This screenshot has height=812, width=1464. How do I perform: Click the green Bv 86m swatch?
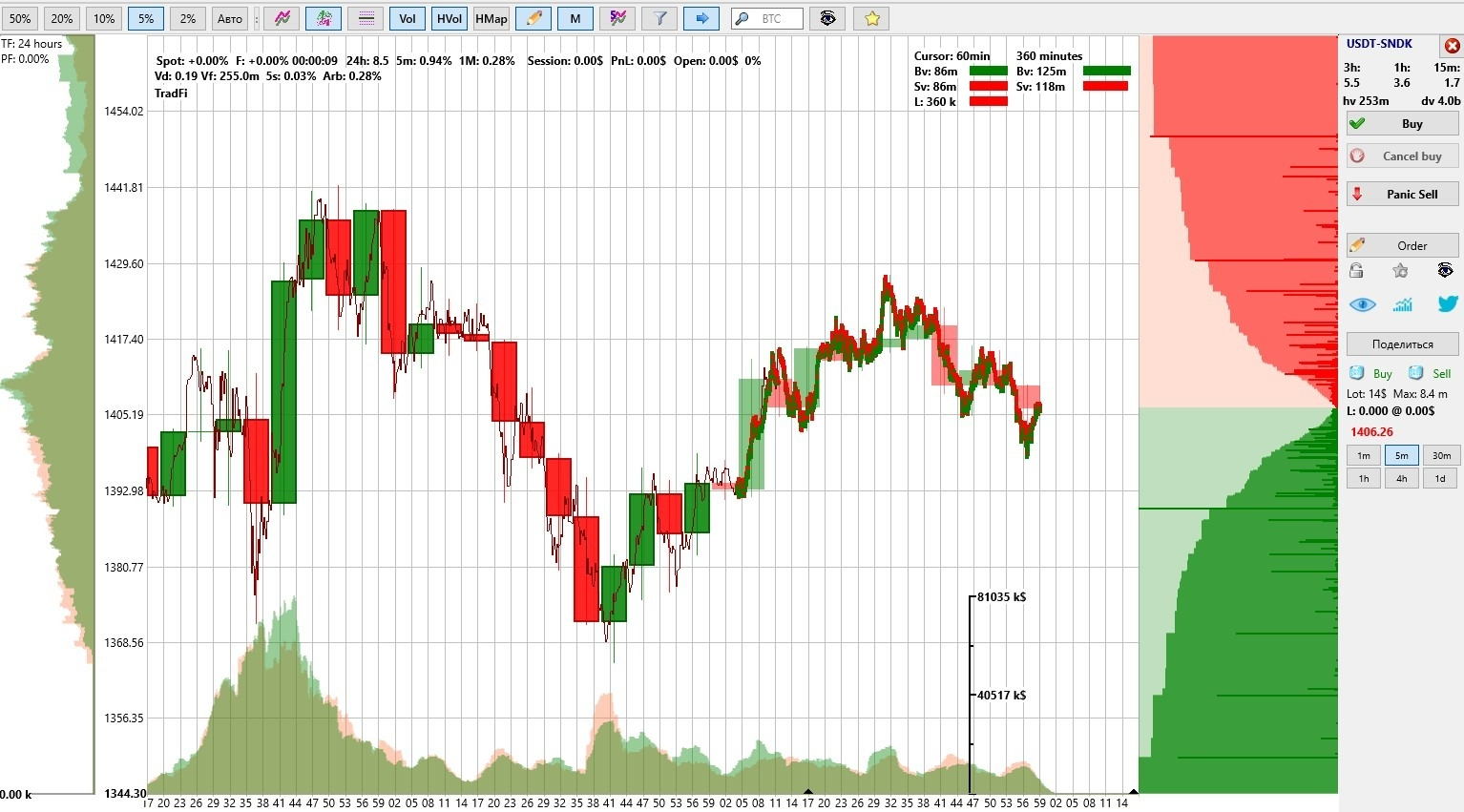pos(989,71)
